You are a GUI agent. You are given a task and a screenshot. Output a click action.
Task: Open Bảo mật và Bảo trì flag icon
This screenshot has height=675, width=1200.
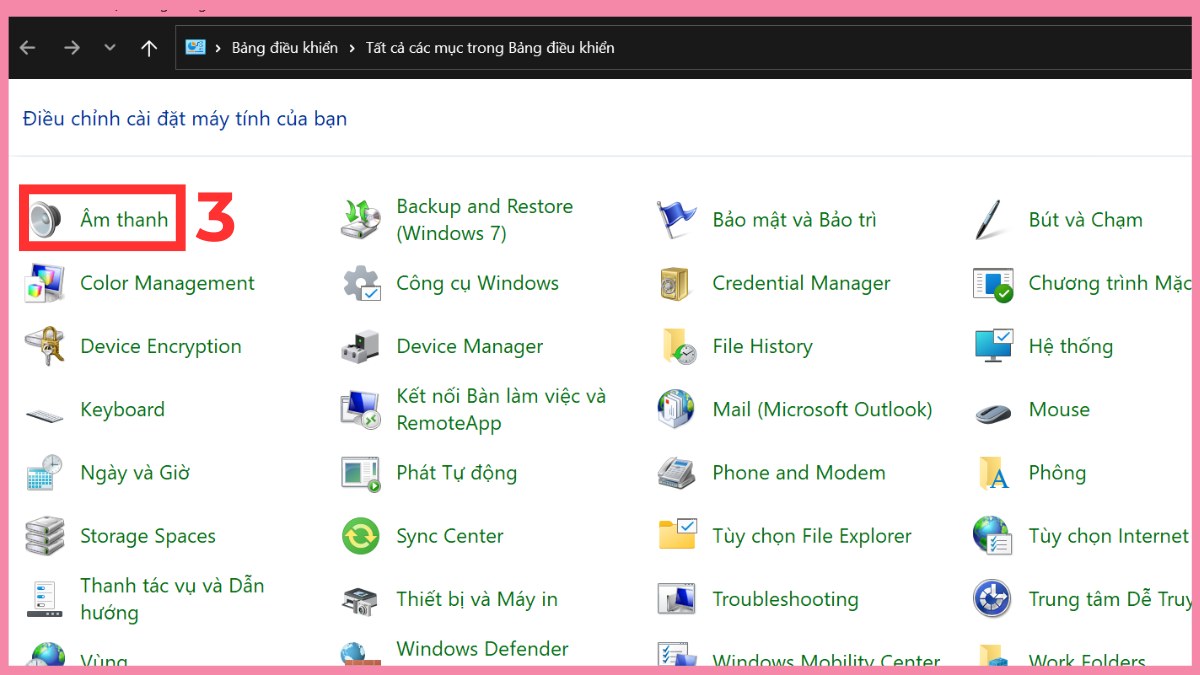pyautogui.click(x=676, y=220)
